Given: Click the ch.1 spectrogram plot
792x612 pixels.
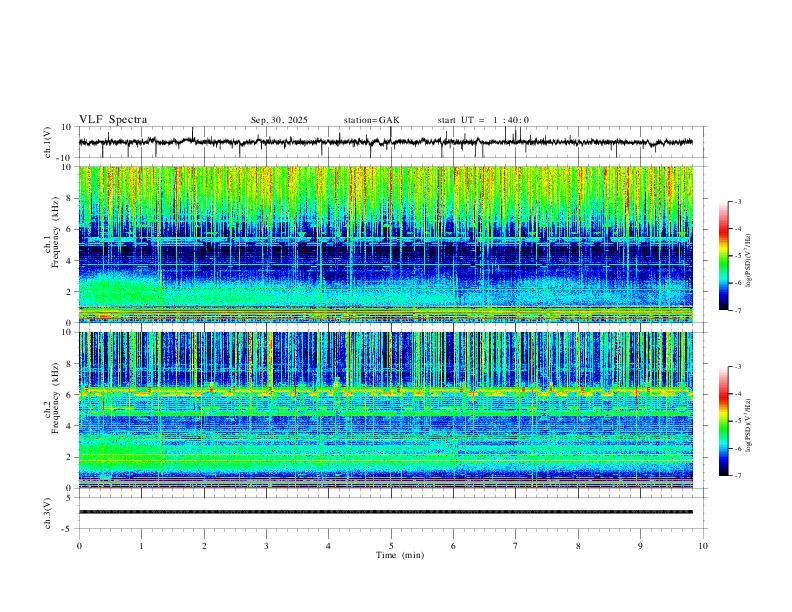Looking at the screenshot, I should coord(386,244).
